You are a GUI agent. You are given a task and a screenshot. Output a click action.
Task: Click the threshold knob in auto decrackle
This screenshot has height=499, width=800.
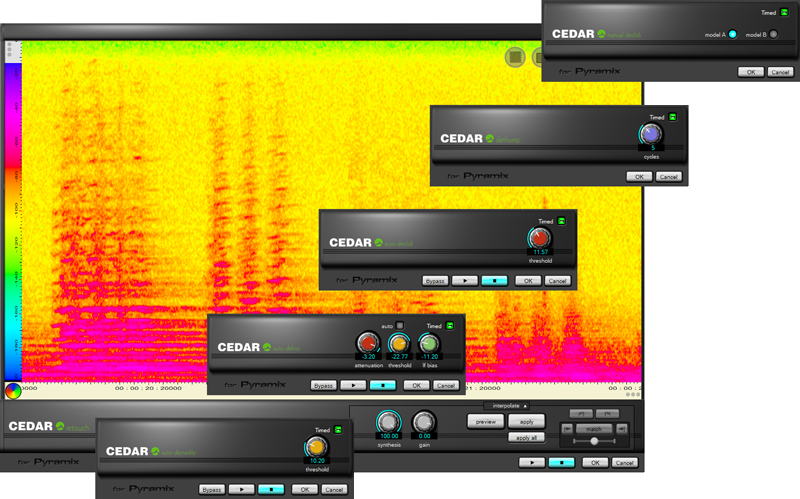(316, 447)
